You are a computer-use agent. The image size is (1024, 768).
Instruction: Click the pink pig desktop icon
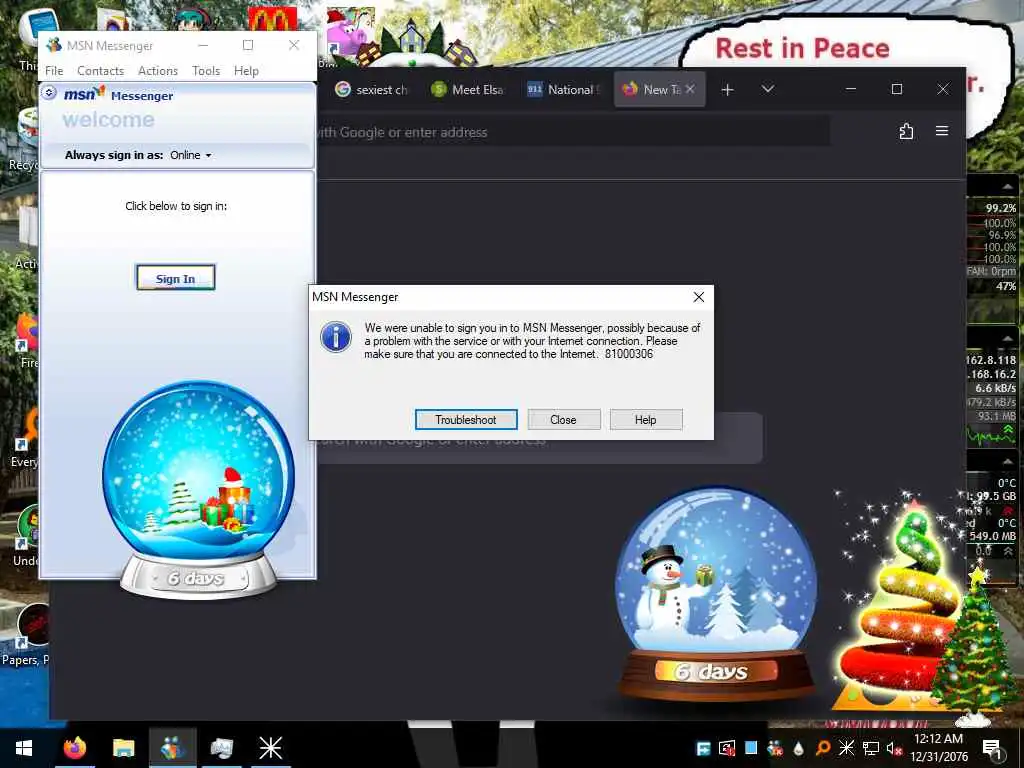[350, 33]
